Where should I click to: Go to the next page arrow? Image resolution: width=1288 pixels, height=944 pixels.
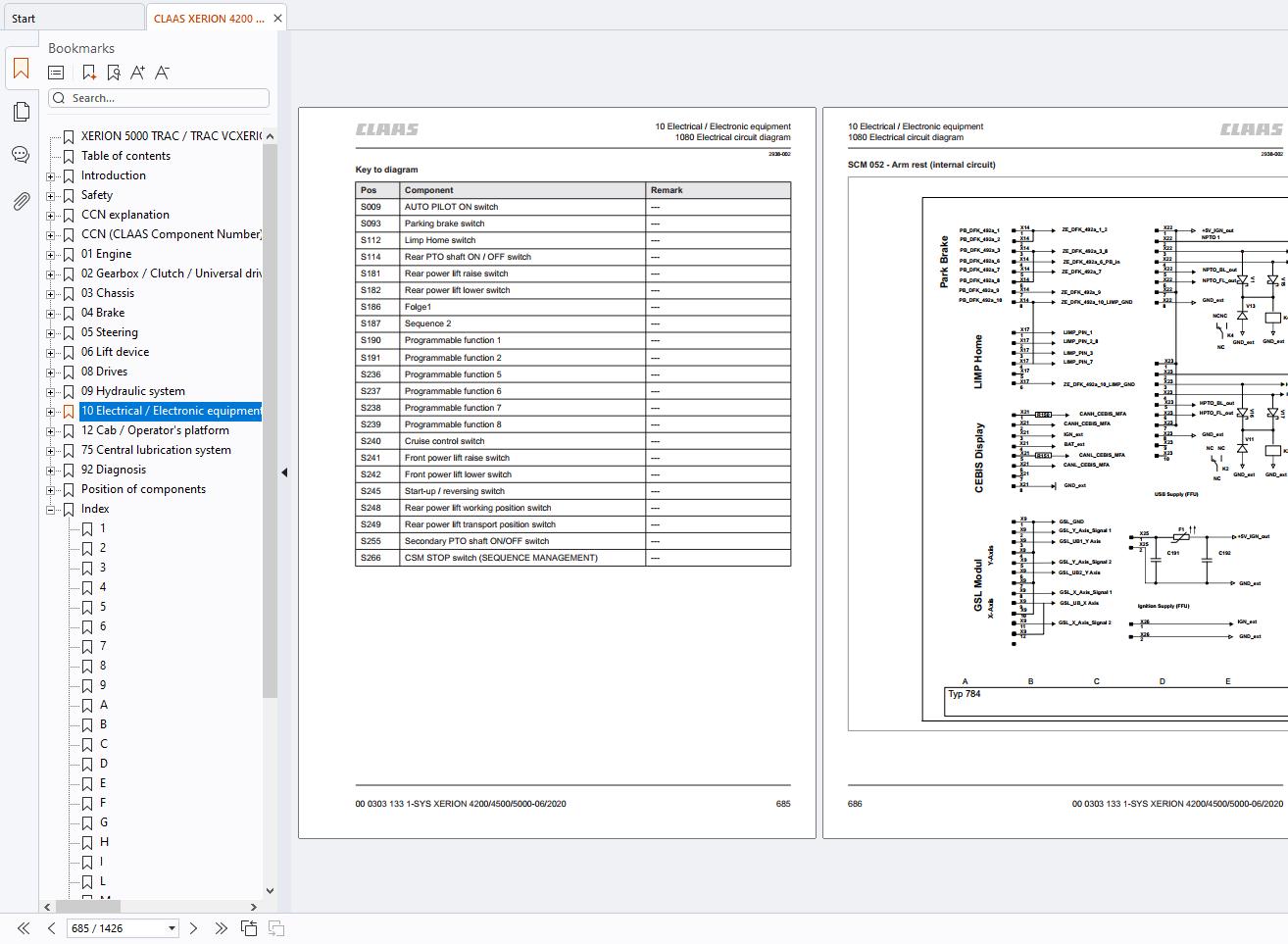point(193,928)
